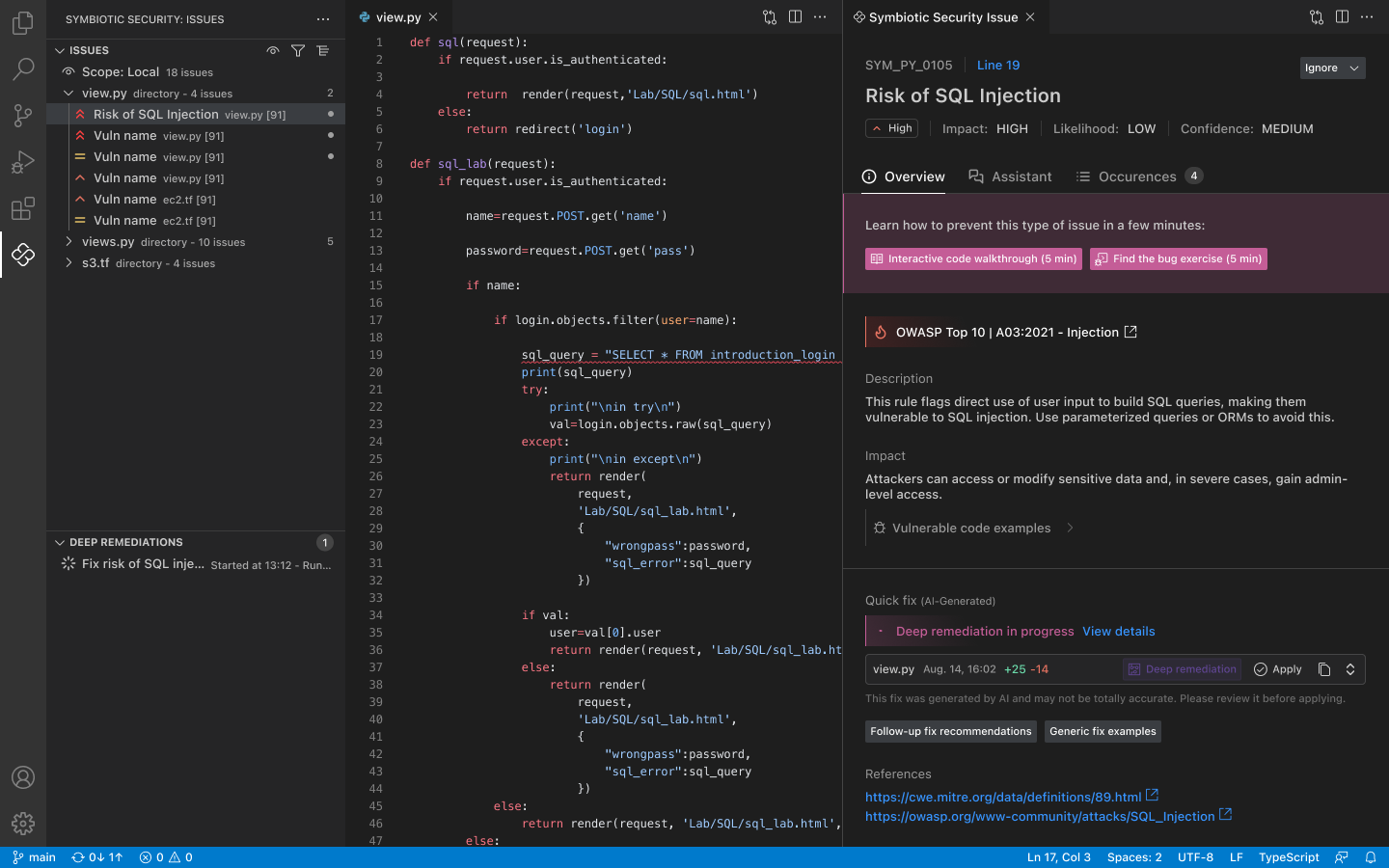Image resolution: width=1389 pixels, height=868 pixels.
Task: Switch to the Assistant tab
Action: point(1010,176)
